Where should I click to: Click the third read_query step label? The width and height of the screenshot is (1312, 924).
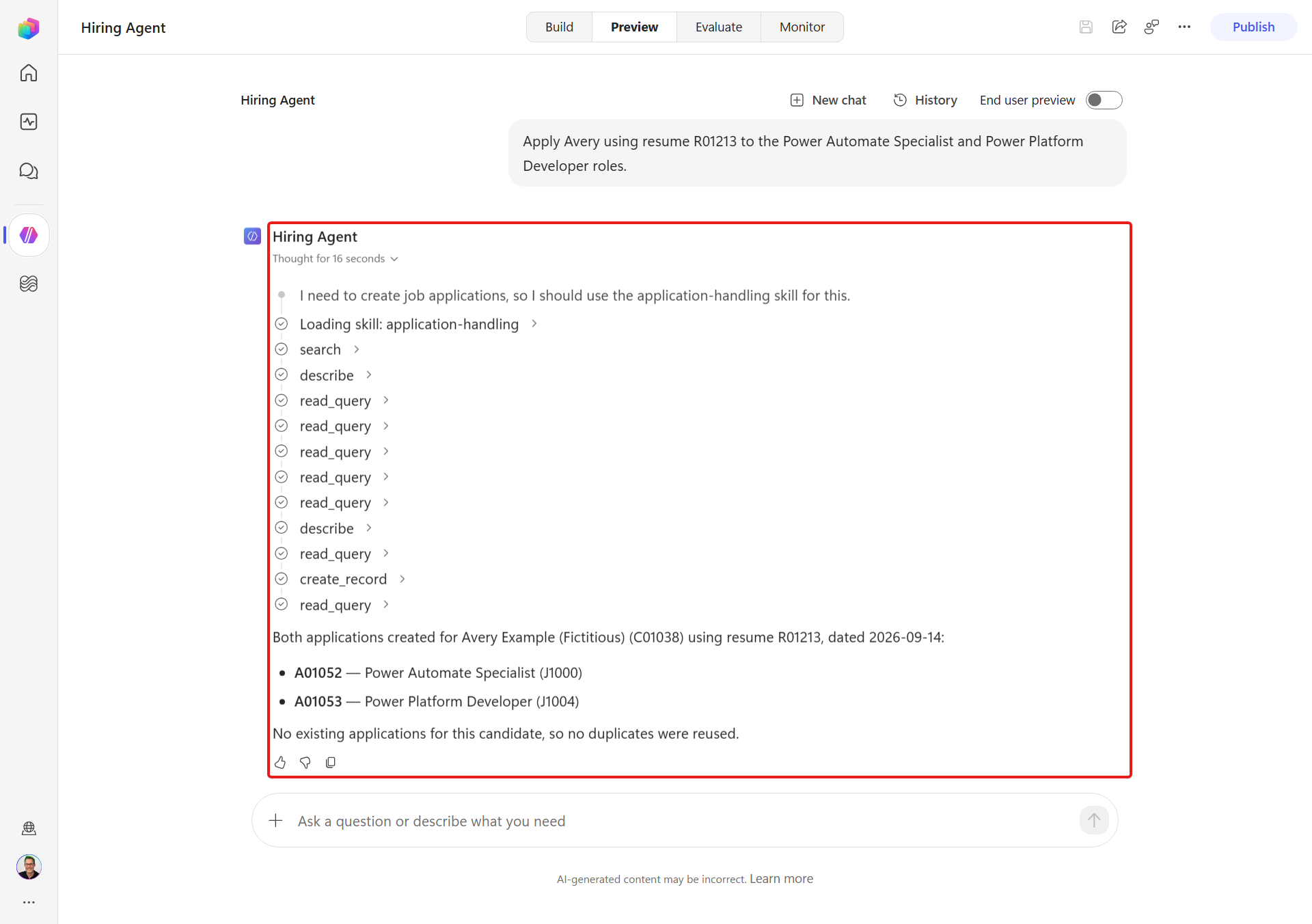tap(336, 452)
